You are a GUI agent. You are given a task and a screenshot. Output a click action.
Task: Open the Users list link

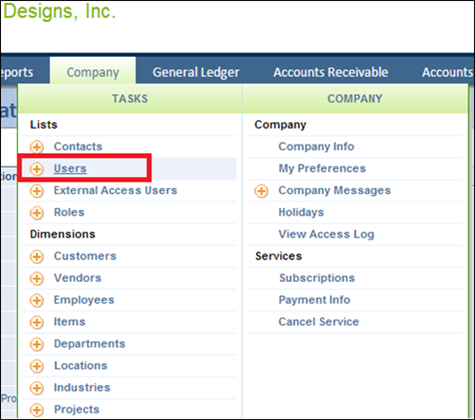click(x=70, y=168)
